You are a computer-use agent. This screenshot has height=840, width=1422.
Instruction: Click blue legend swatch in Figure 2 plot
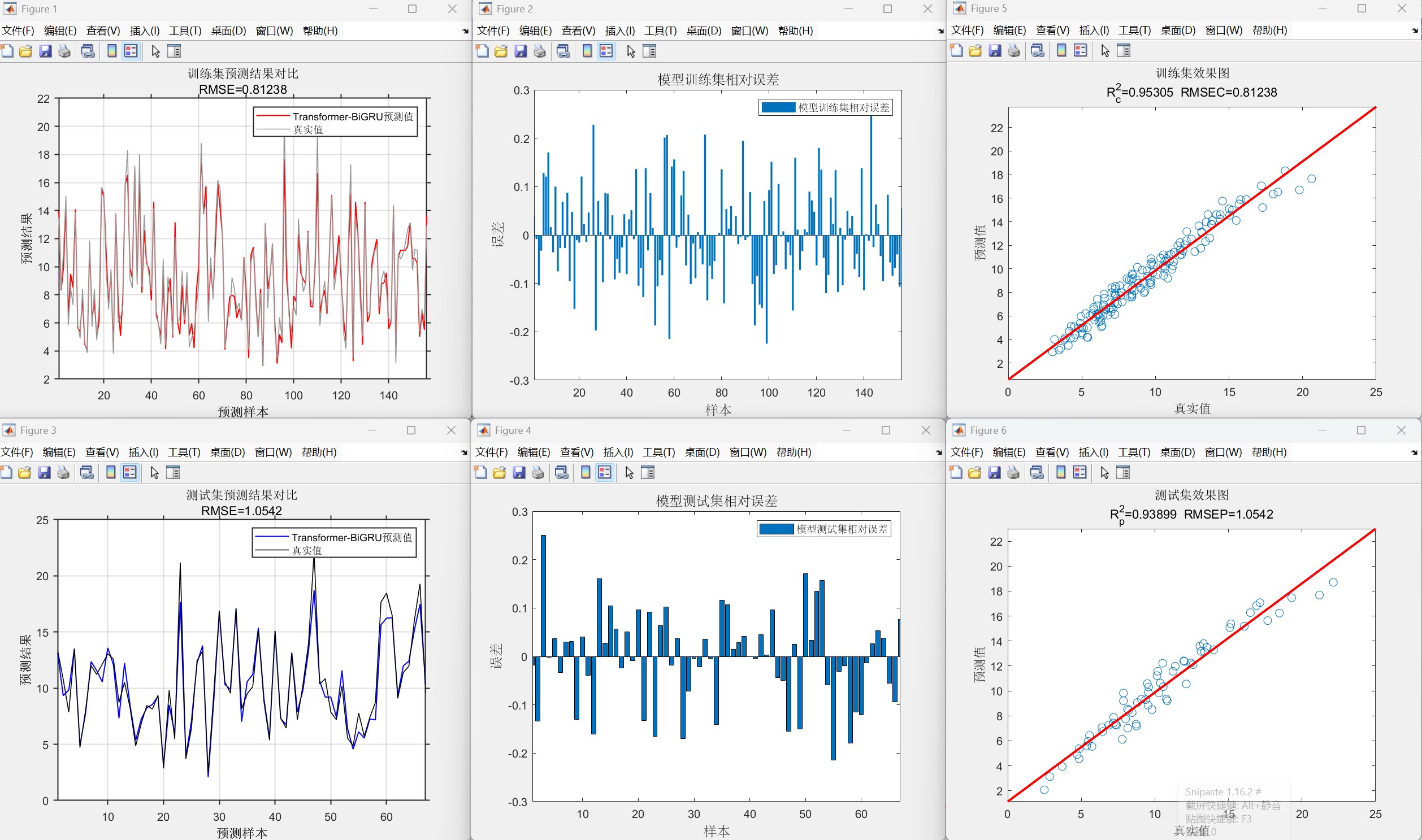pyautogui.click(x=778, y=107)
